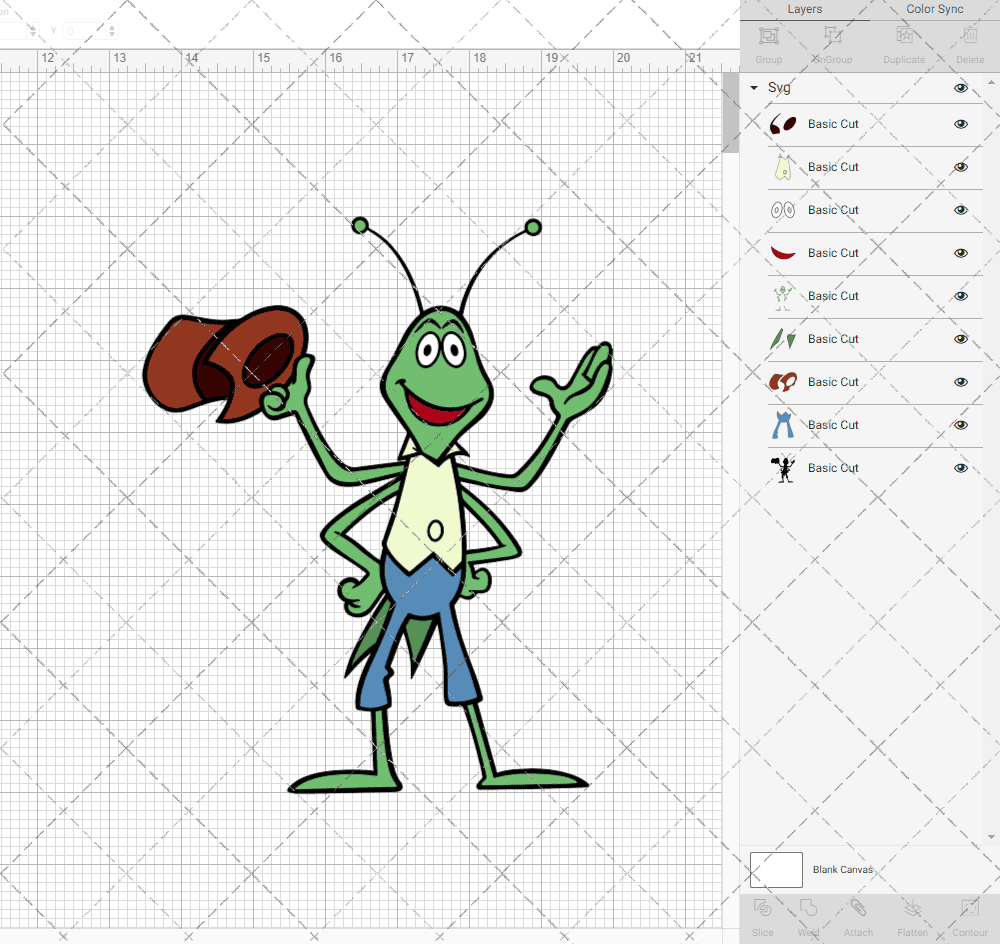The image size is (1000, 944).
Task: Hide the entire Svg group
Action: point(960,88)
